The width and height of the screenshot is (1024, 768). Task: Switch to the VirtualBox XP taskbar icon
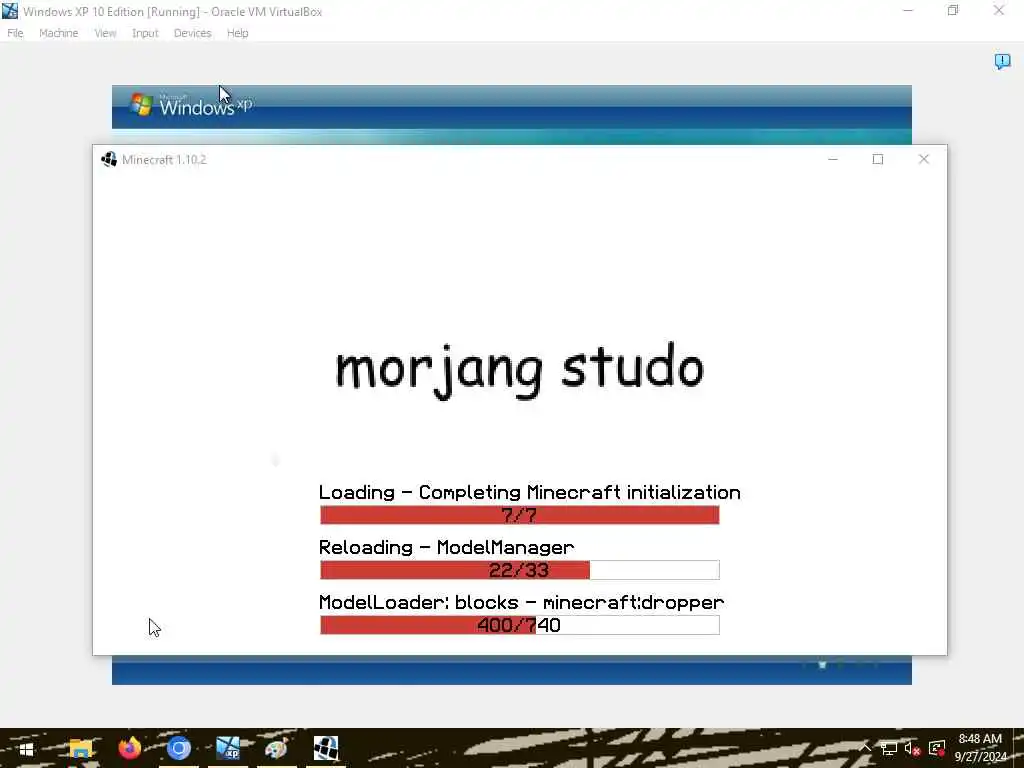(228, 748)
